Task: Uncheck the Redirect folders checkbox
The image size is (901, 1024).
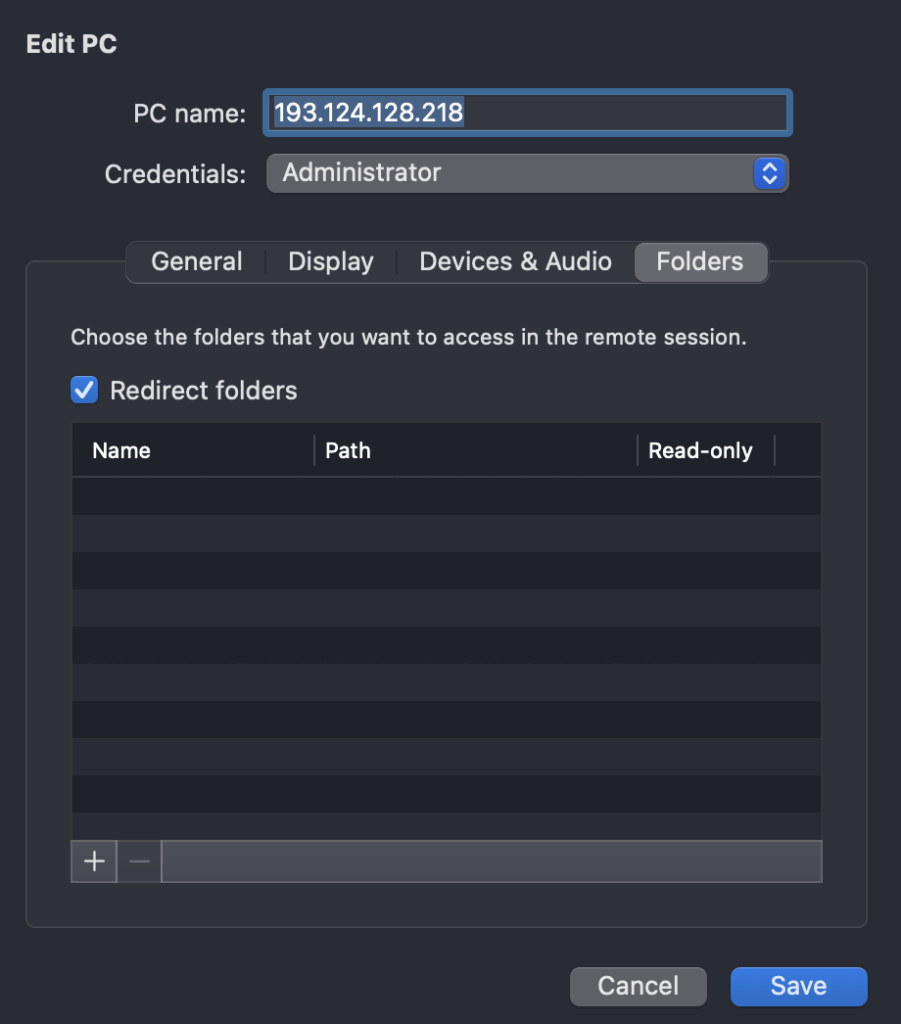Action: [84, 390]
